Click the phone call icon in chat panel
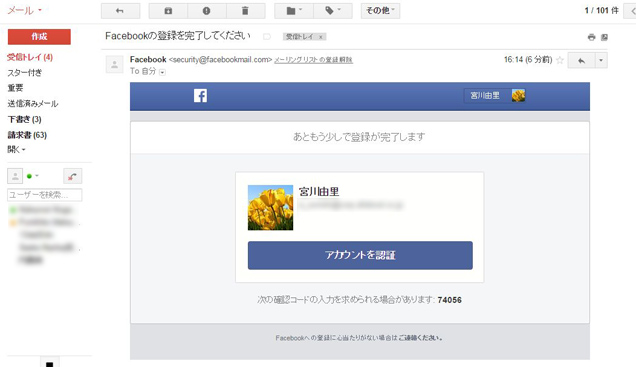The height and width of the screenshot is (367, 636). [73, 176]
